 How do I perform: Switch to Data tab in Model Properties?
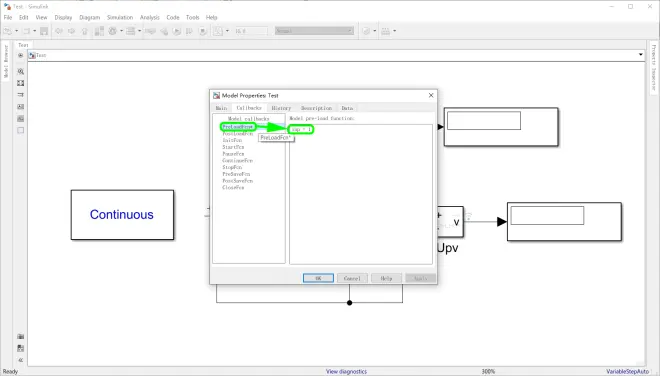347,108
